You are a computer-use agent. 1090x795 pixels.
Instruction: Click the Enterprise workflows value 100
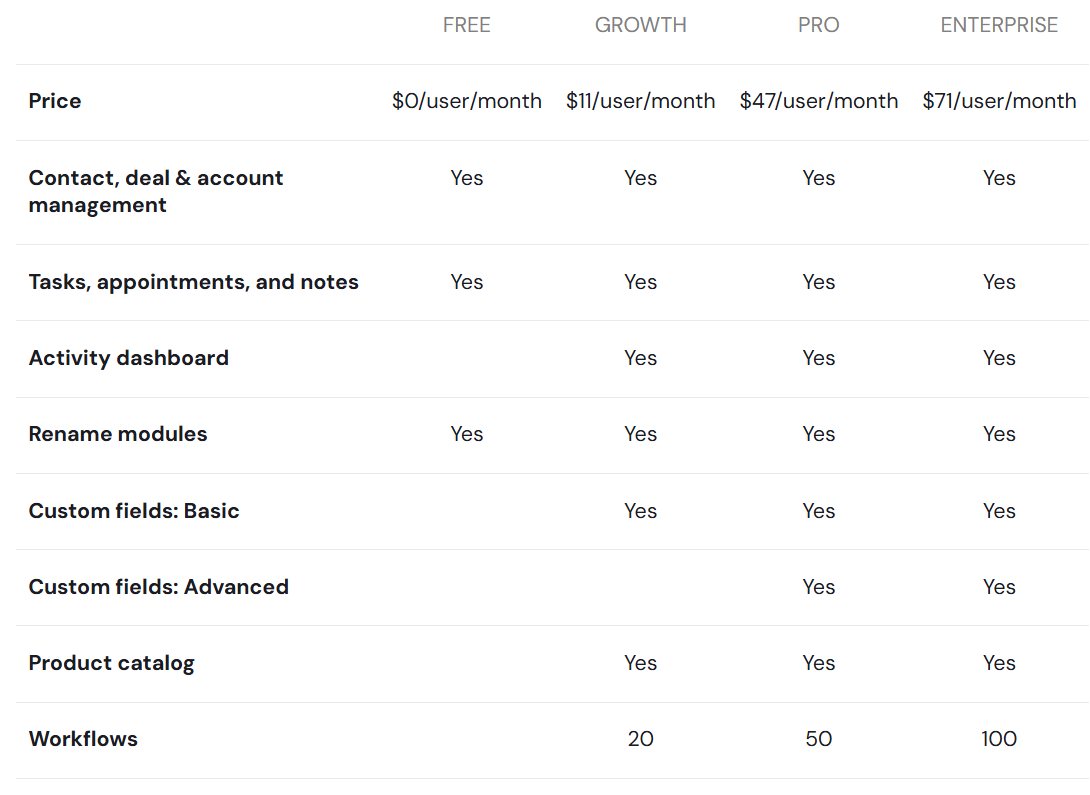tap(998, 739)
